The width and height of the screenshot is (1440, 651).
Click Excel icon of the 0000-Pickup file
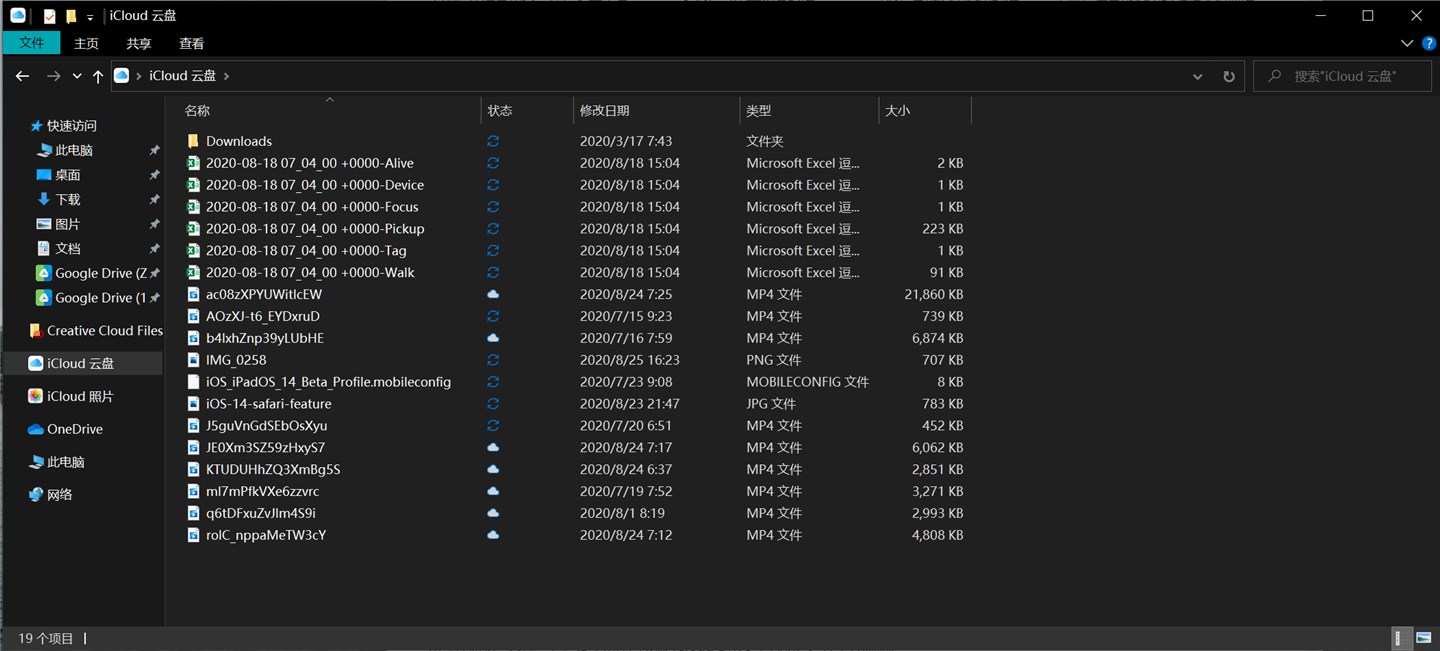pos(194,229)
